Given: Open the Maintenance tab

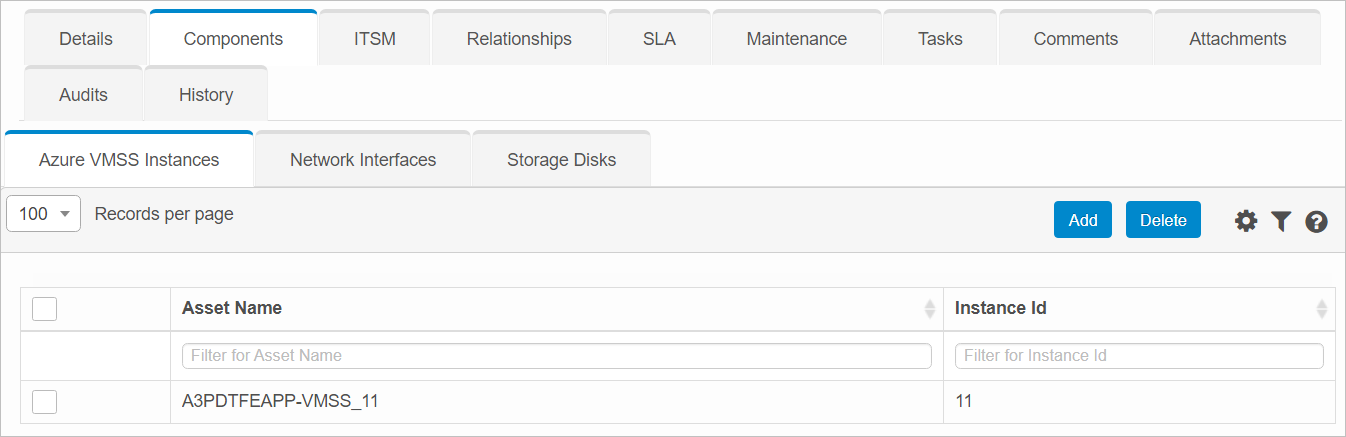Looking at the screenshot, I should pos(796,39).
